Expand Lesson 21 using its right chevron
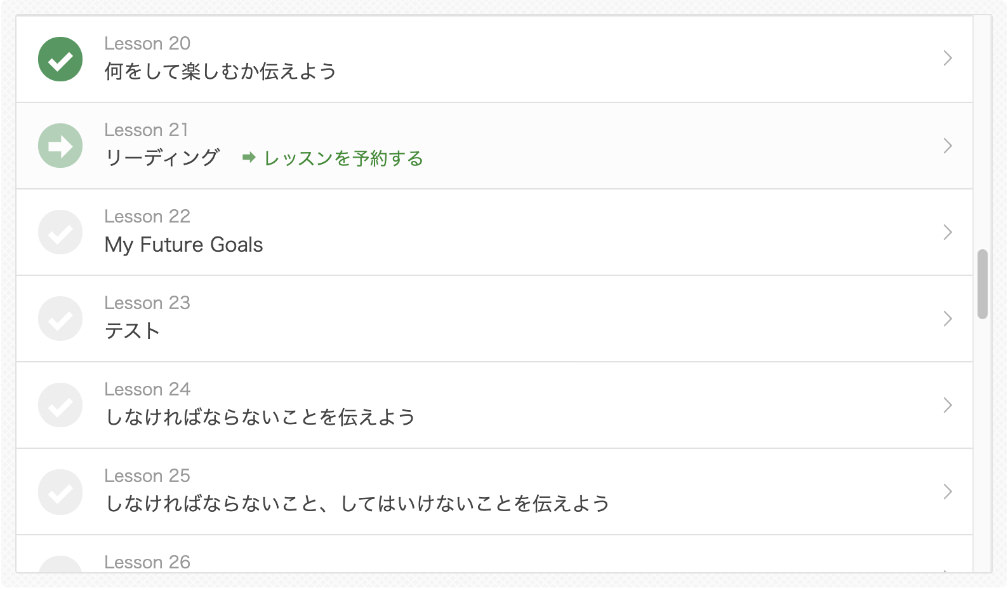Viewport: 1008px width, 590px height. pos(947,146)
